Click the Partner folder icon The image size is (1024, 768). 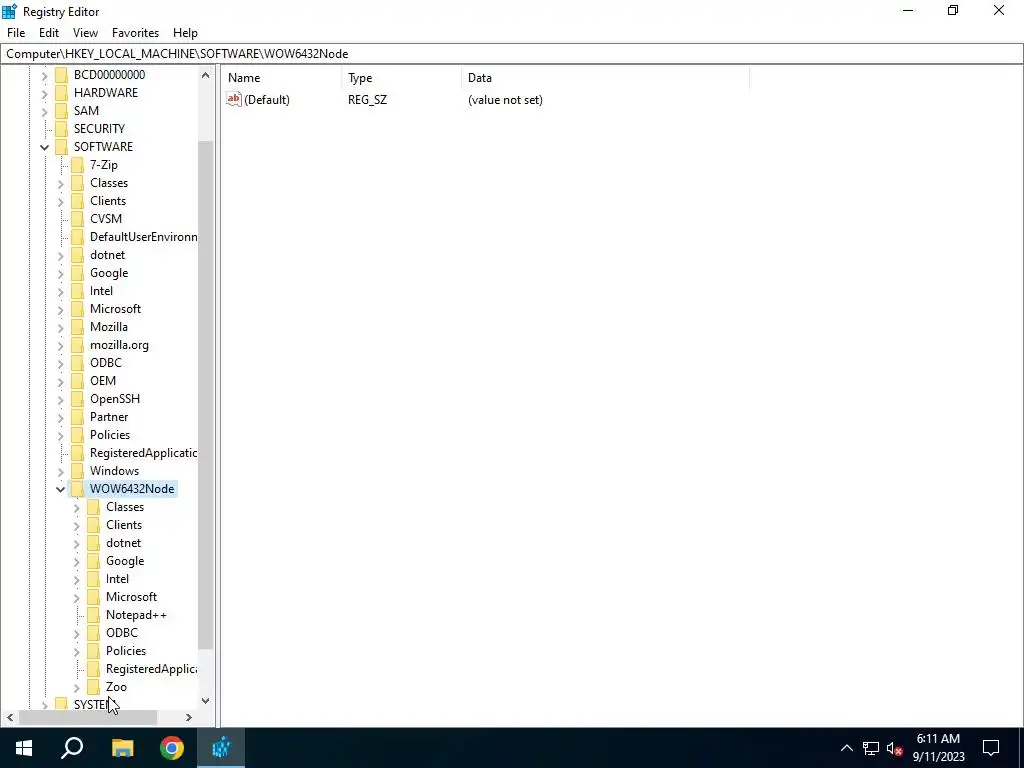[x=78, y=417]
